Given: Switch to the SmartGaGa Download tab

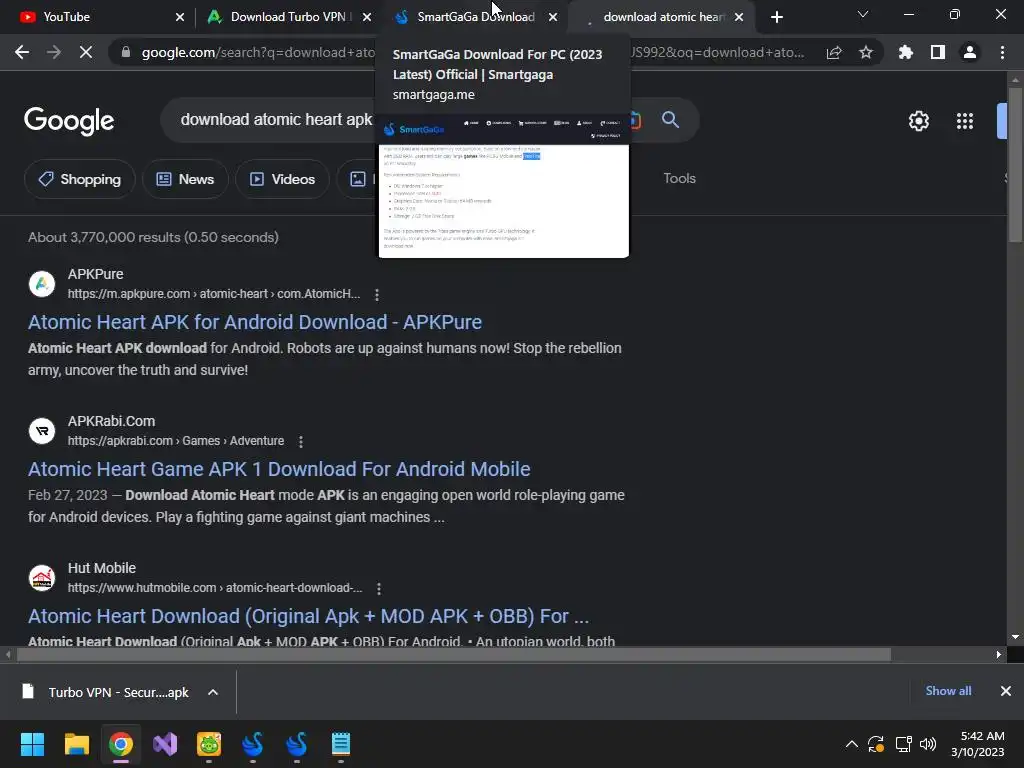Looking at the screenshot, I should pos(475,17).
